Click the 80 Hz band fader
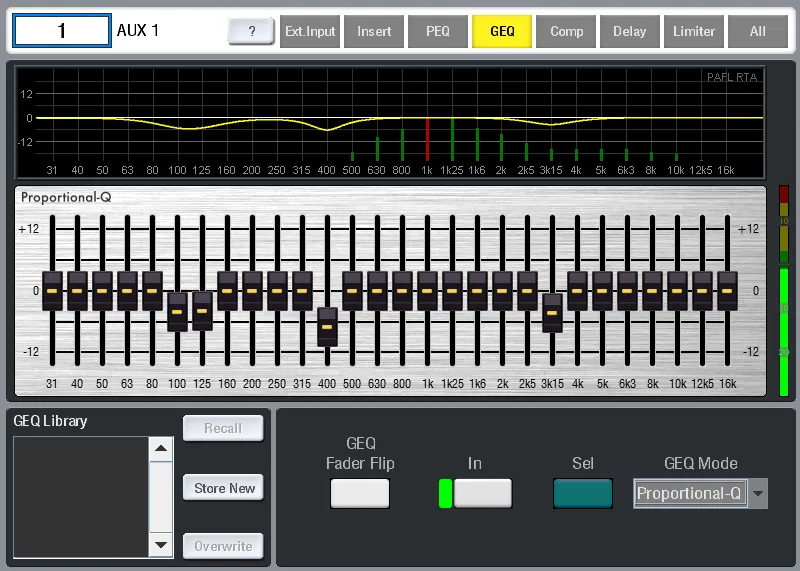This screenshot has height=571, width=800. coord(152,291)
